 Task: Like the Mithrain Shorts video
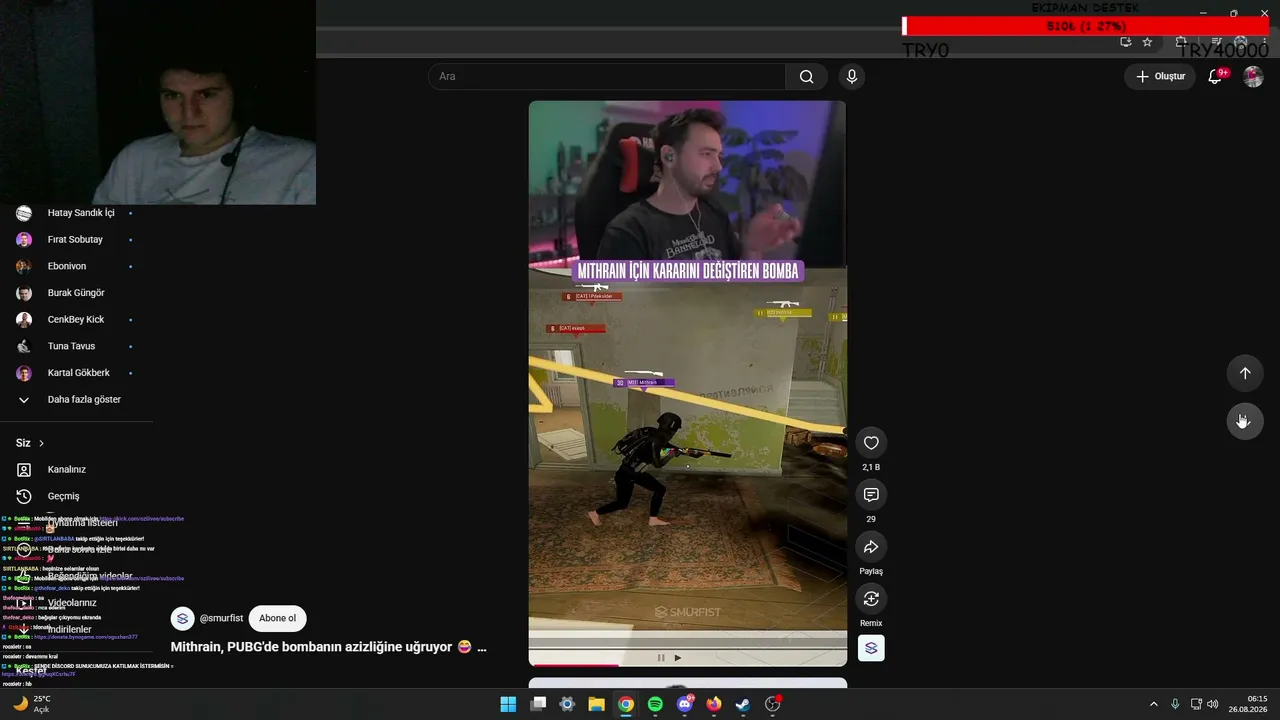point(871,443)
